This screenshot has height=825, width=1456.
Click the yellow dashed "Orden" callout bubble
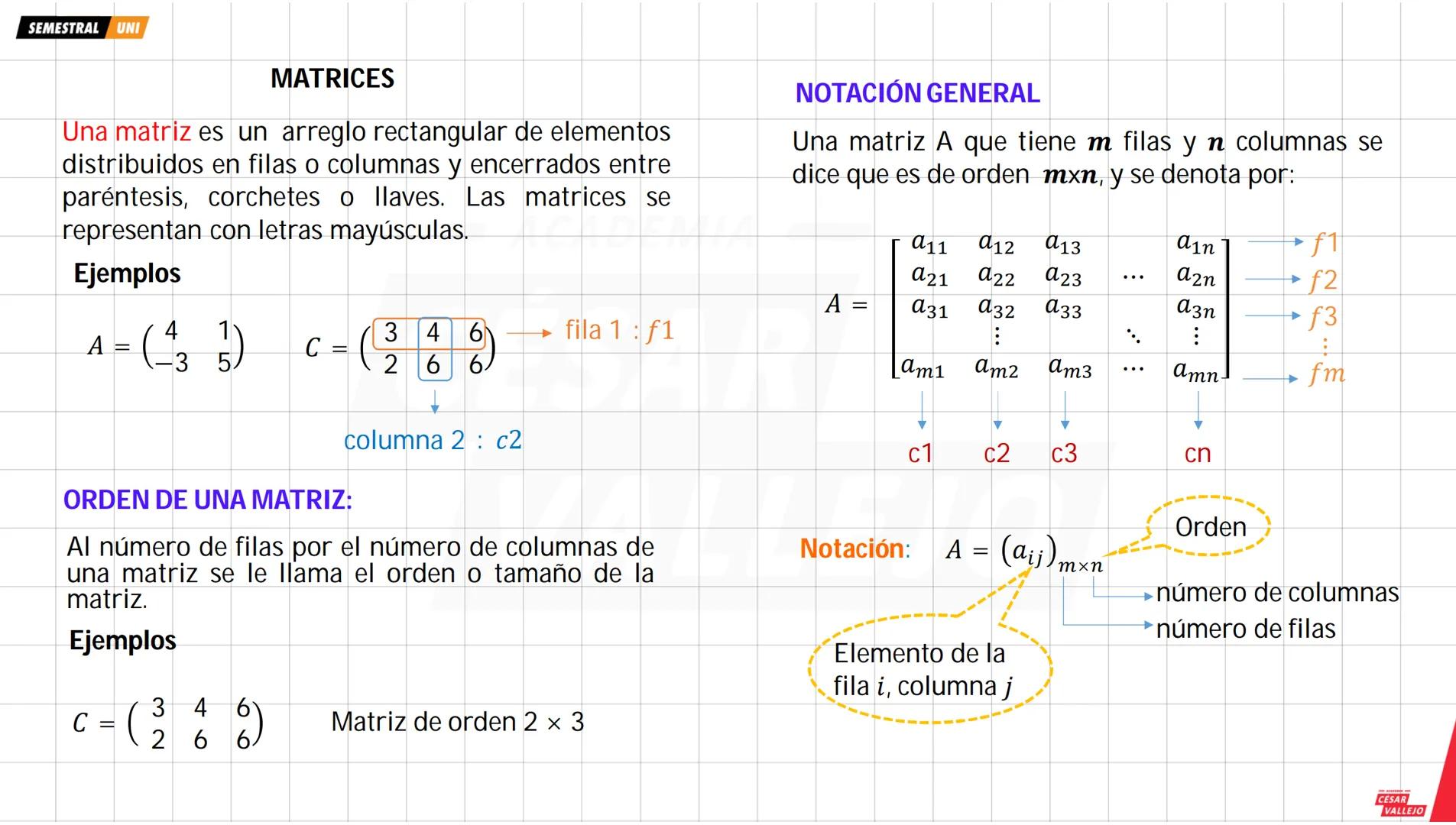click(x=1210, y=527)
